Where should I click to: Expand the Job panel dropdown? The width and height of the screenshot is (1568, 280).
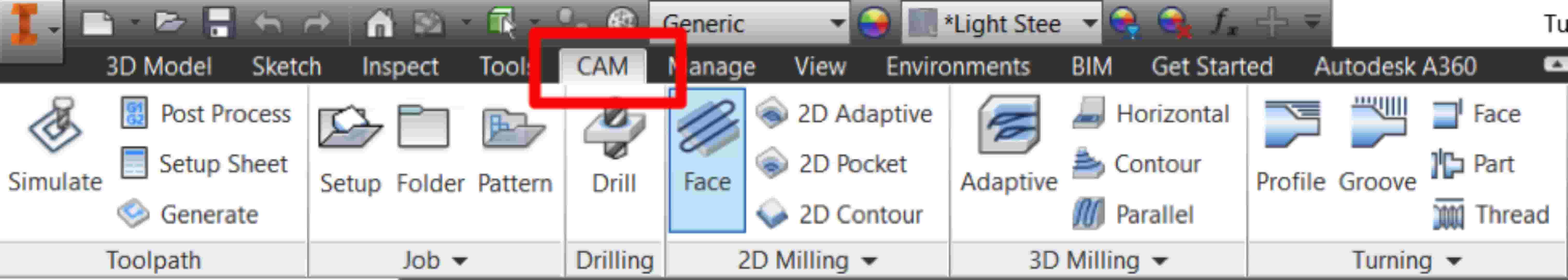coord(460,261)
